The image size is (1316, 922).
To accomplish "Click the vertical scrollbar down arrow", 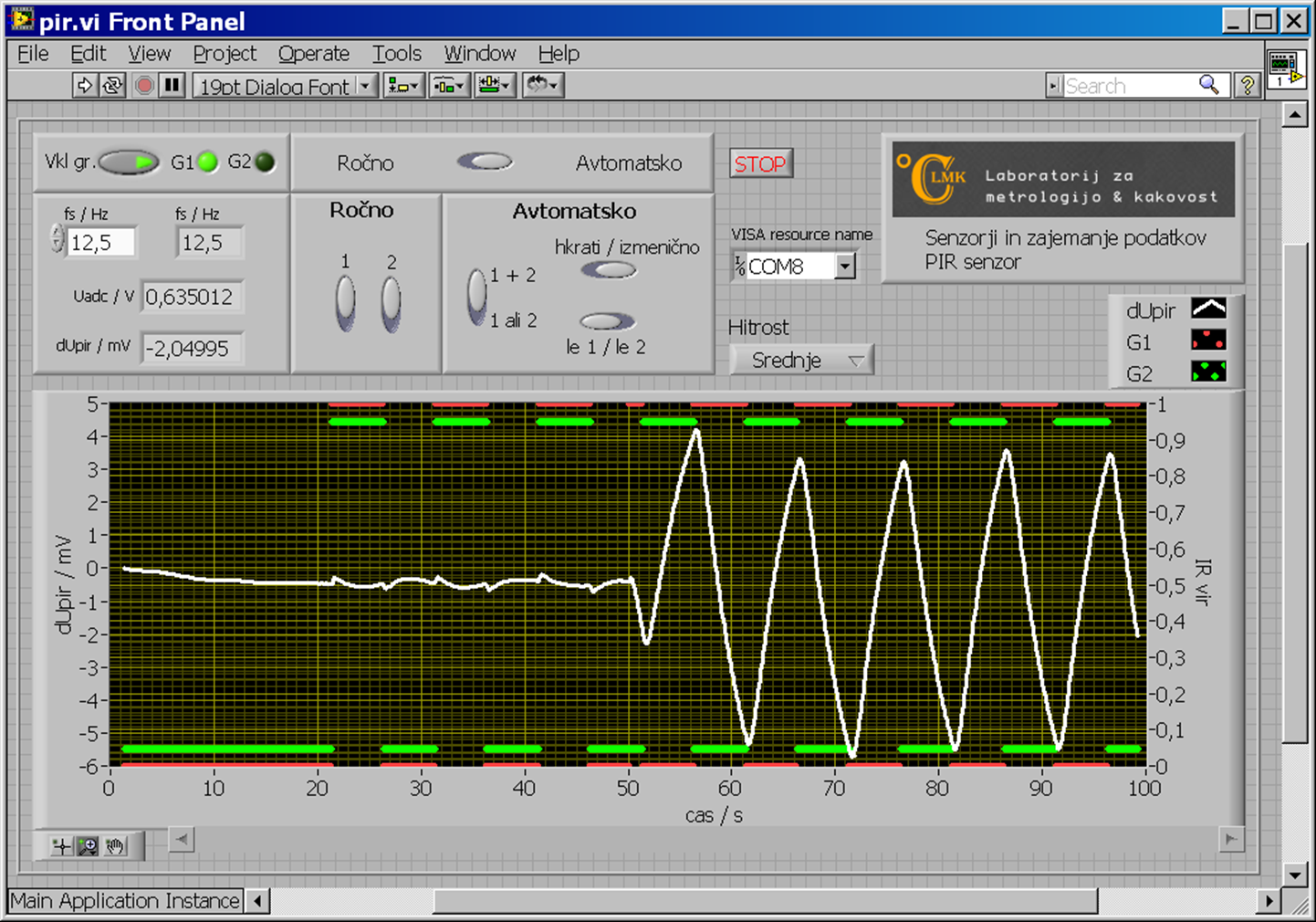I will click(1294, 875).
